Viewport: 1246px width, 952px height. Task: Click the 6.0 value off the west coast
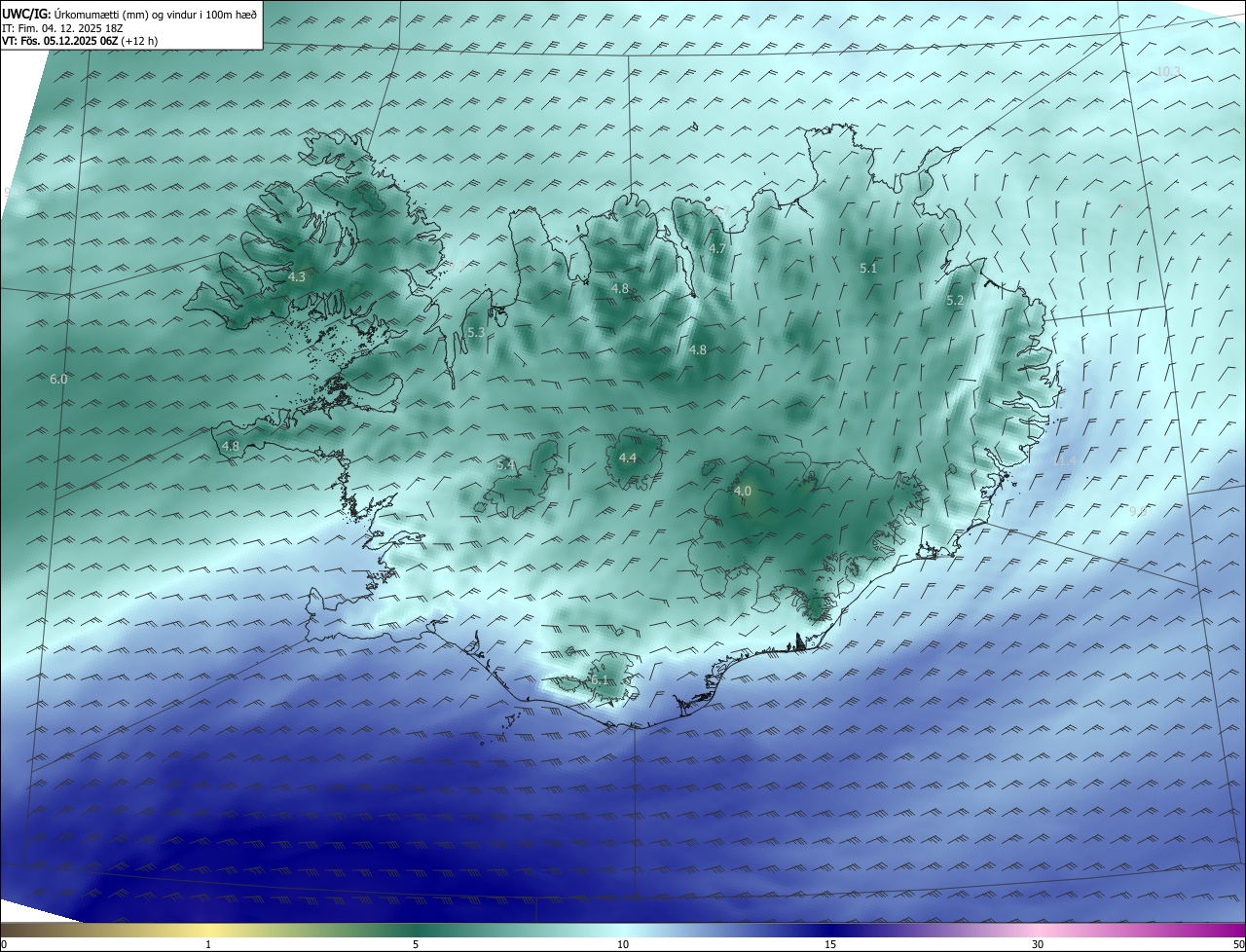pos(58,379)
